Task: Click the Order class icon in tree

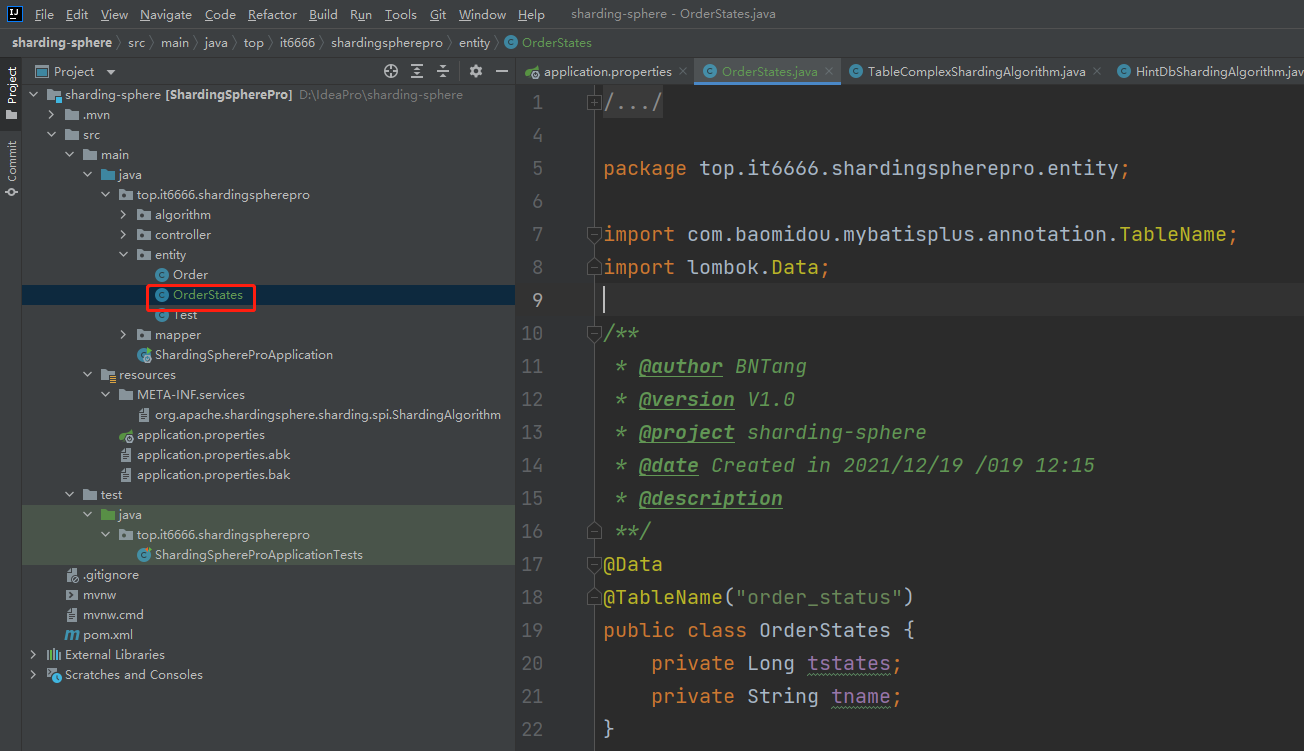Action: coord(161,275)
